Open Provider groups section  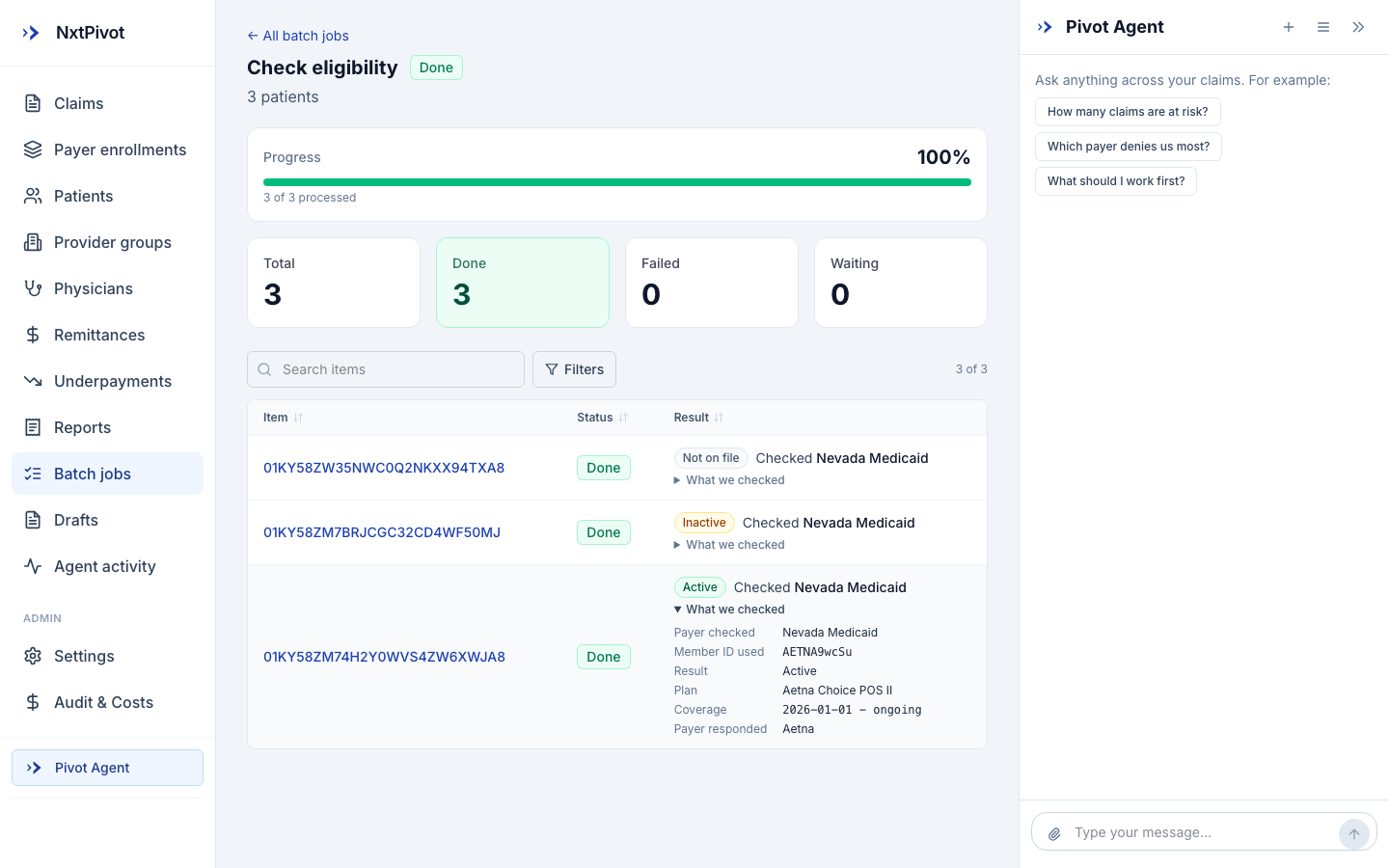coord(107,242)
